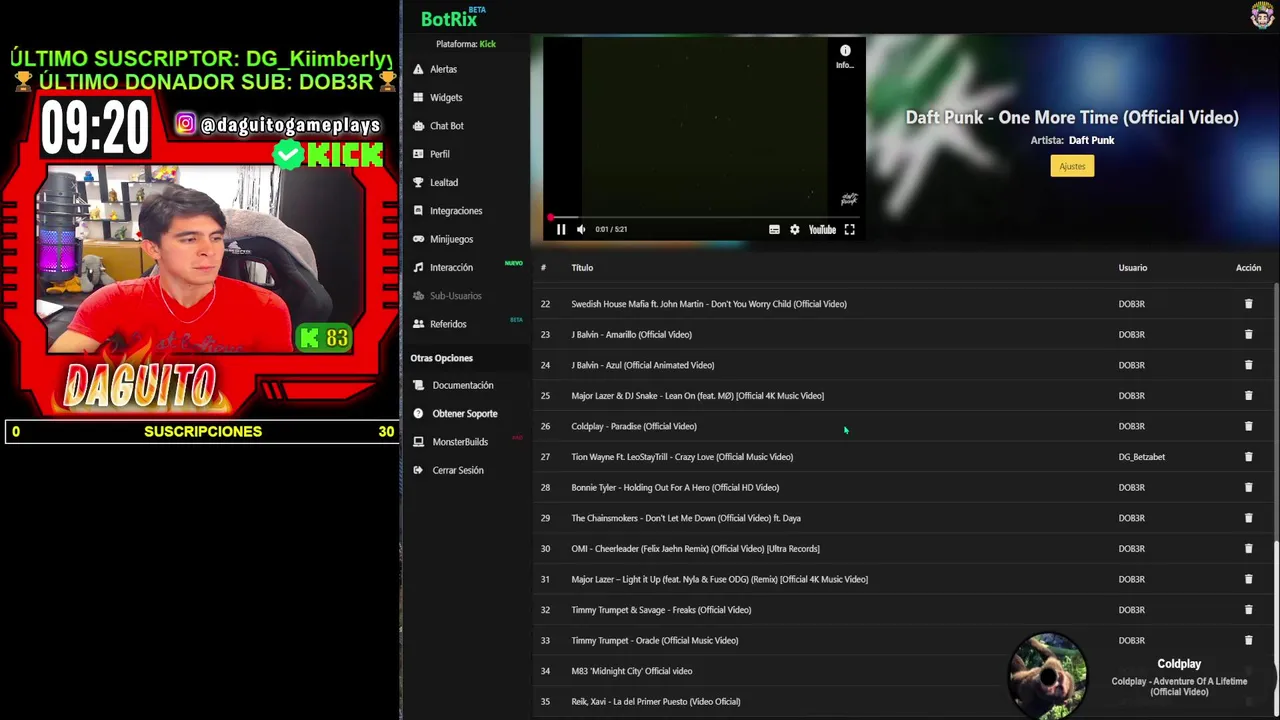Delete Coldplay - Paradise song
Viewport: 1280px width, 720px height.
1248,426
